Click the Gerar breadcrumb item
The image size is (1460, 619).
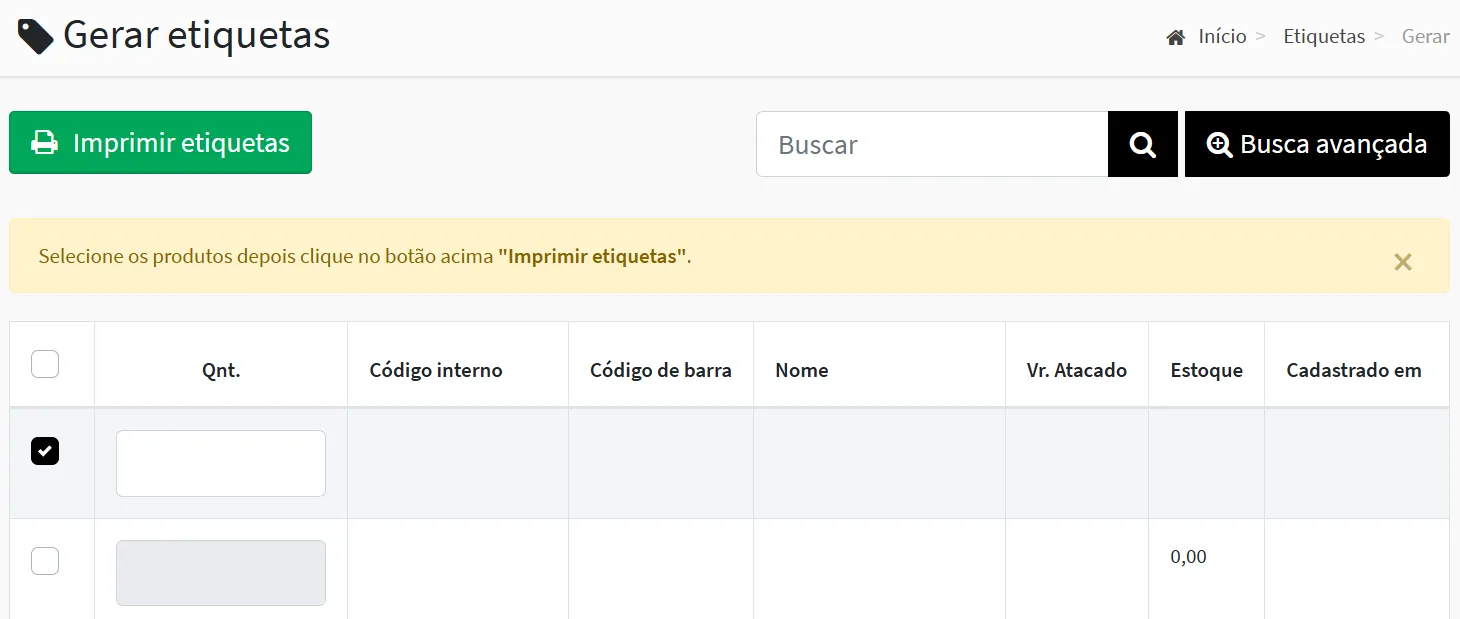[x=1425, y=37]
